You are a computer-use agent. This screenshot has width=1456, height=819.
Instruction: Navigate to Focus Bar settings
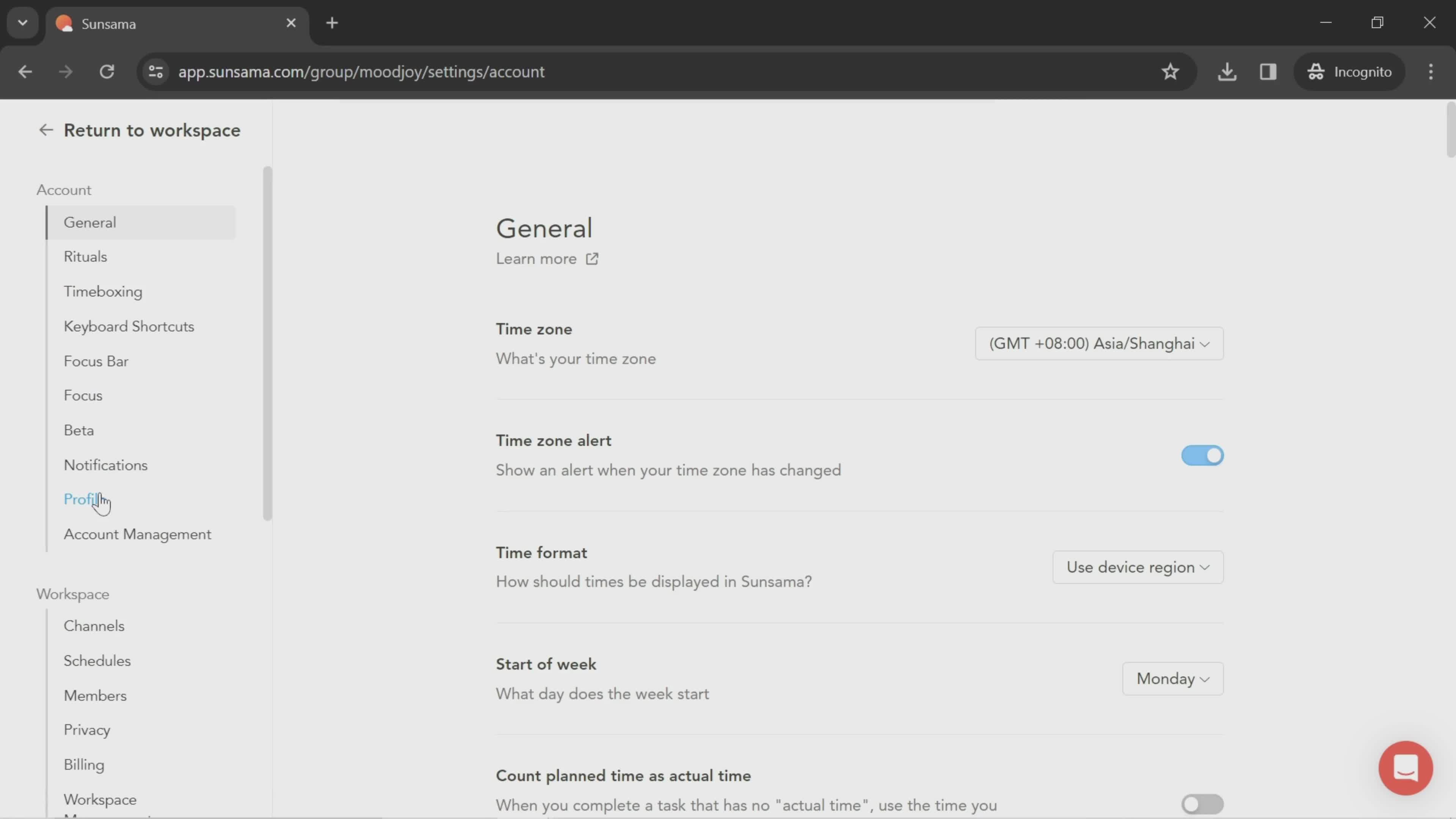click(x=95, y=361)
